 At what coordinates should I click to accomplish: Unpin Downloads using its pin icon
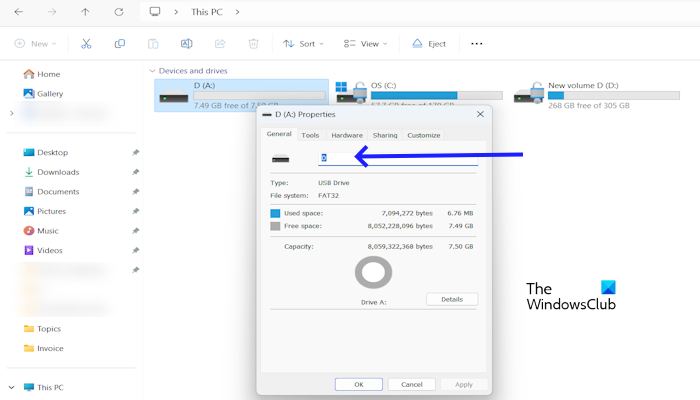(135, 172)
